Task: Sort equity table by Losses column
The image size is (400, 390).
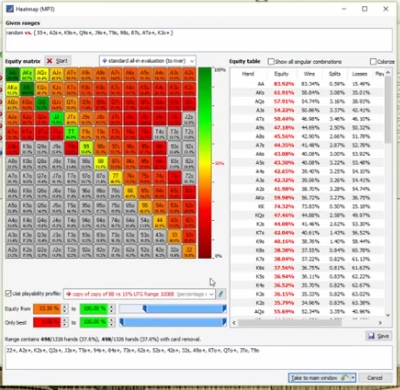Action: (x=359, y=74)
